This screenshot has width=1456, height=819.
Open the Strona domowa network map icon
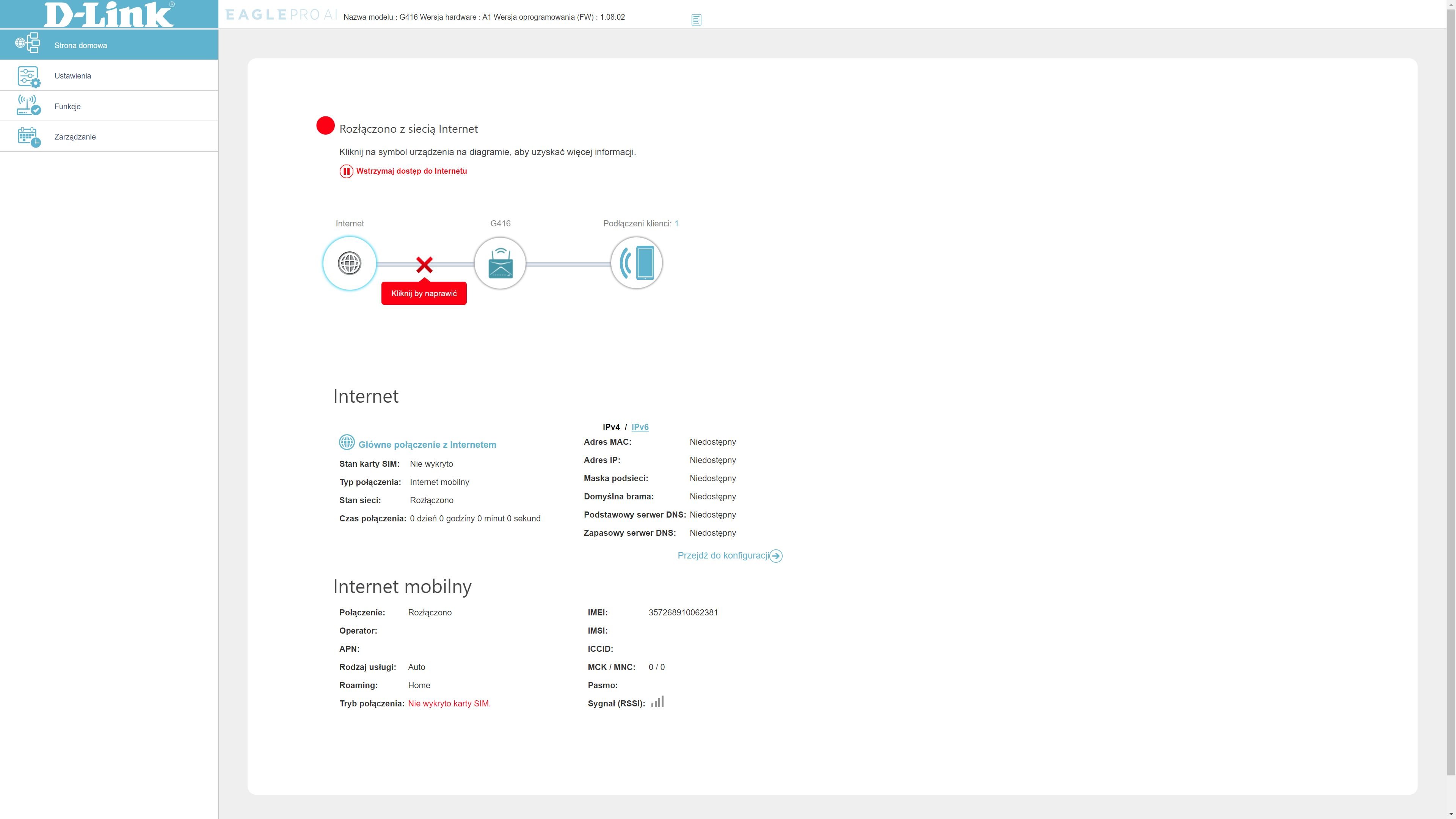pyautogui.click(x=28, y=43)
